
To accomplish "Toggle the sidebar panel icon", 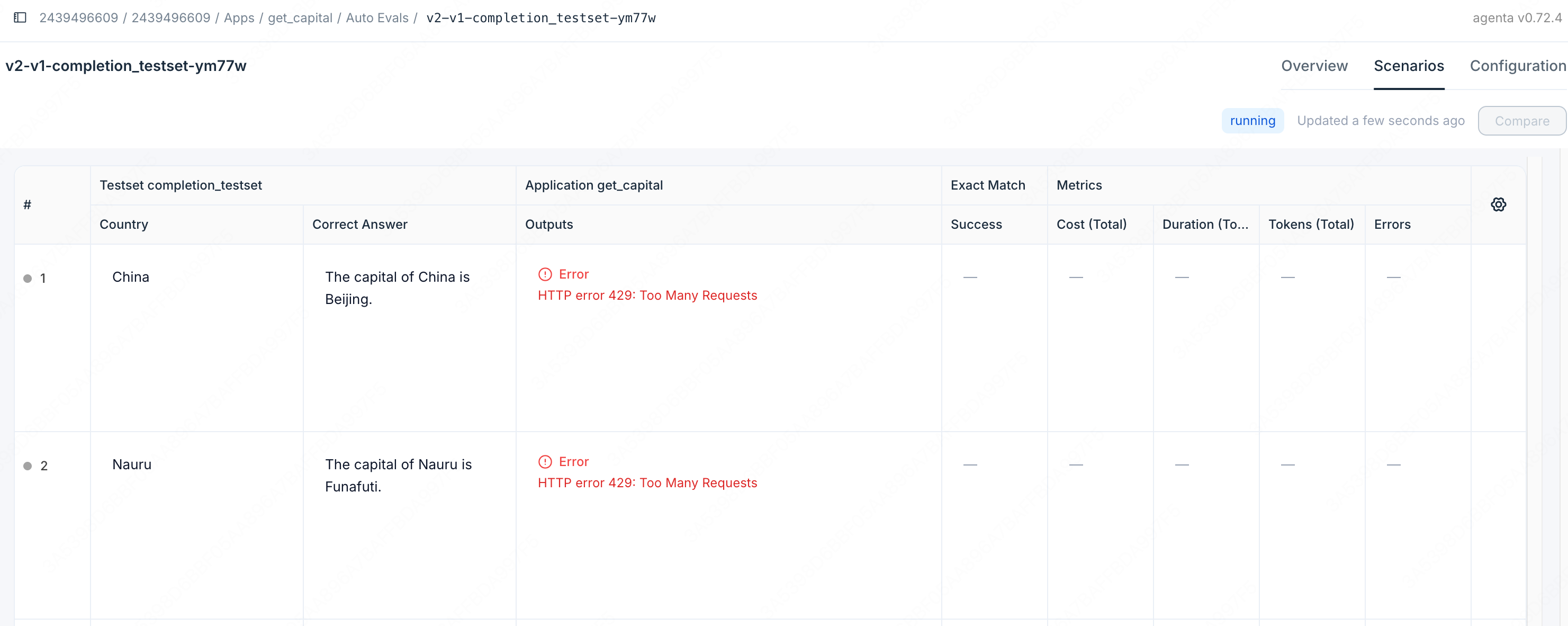I will 20,17.
